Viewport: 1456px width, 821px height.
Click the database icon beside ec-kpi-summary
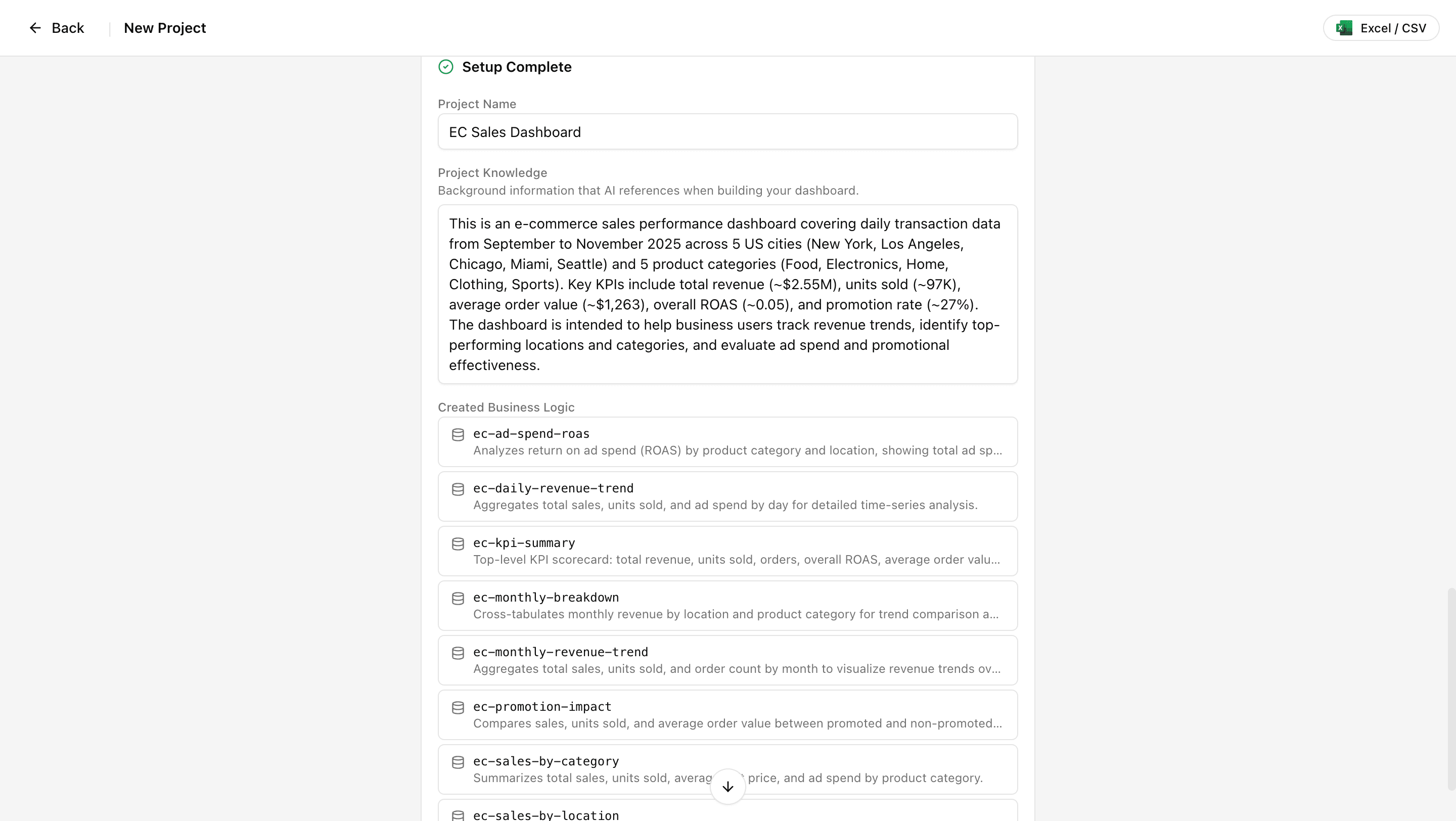tap(458, 544)
